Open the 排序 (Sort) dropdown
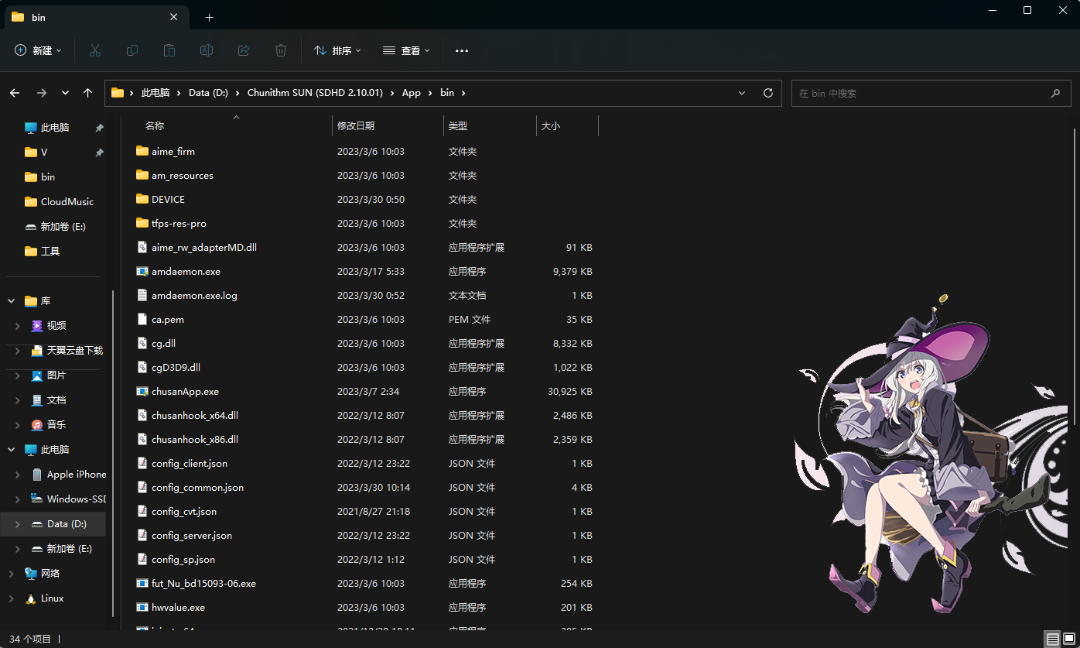This screenshot has height=648, width=1080. tap(338, 50)
